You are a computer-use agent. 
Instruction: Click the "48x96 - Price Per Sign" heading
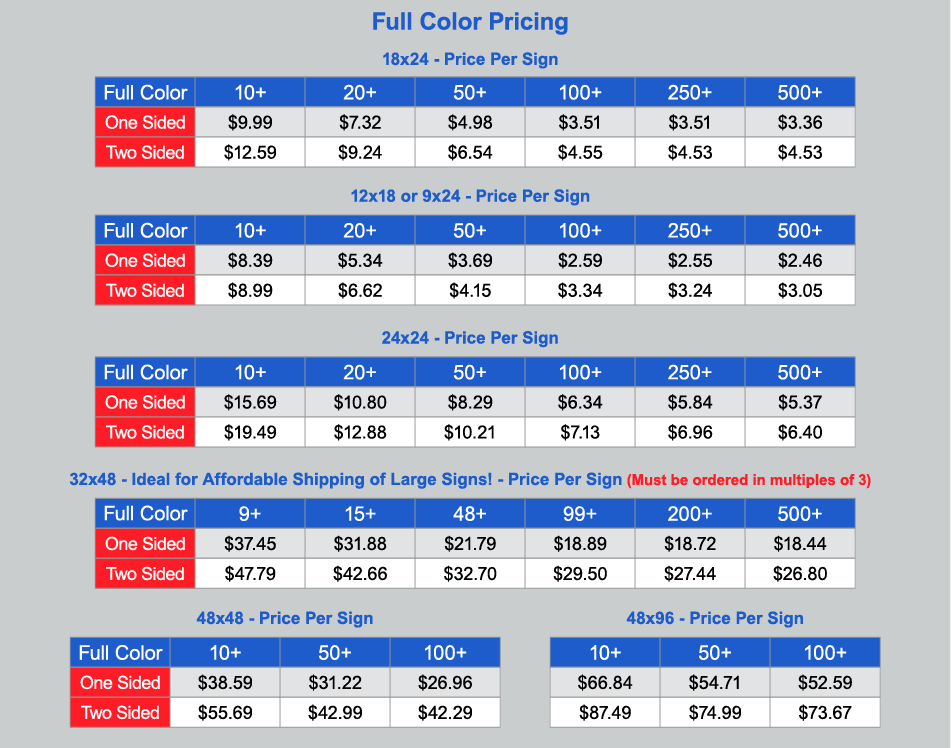715,618
